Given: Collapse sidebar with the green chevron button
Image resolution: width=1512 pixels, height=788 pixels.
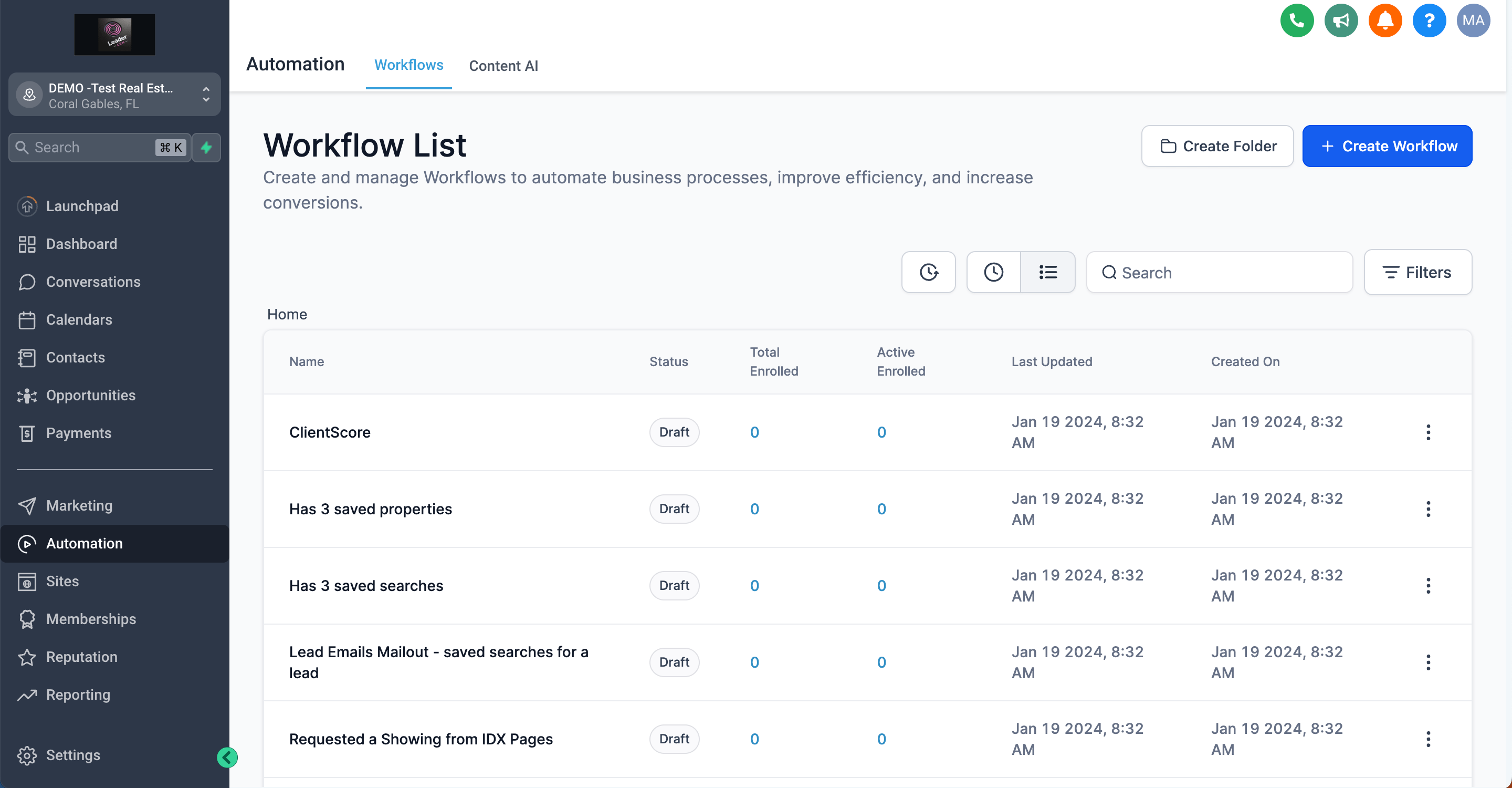Looking at the screenshot, I should point(227,758).
